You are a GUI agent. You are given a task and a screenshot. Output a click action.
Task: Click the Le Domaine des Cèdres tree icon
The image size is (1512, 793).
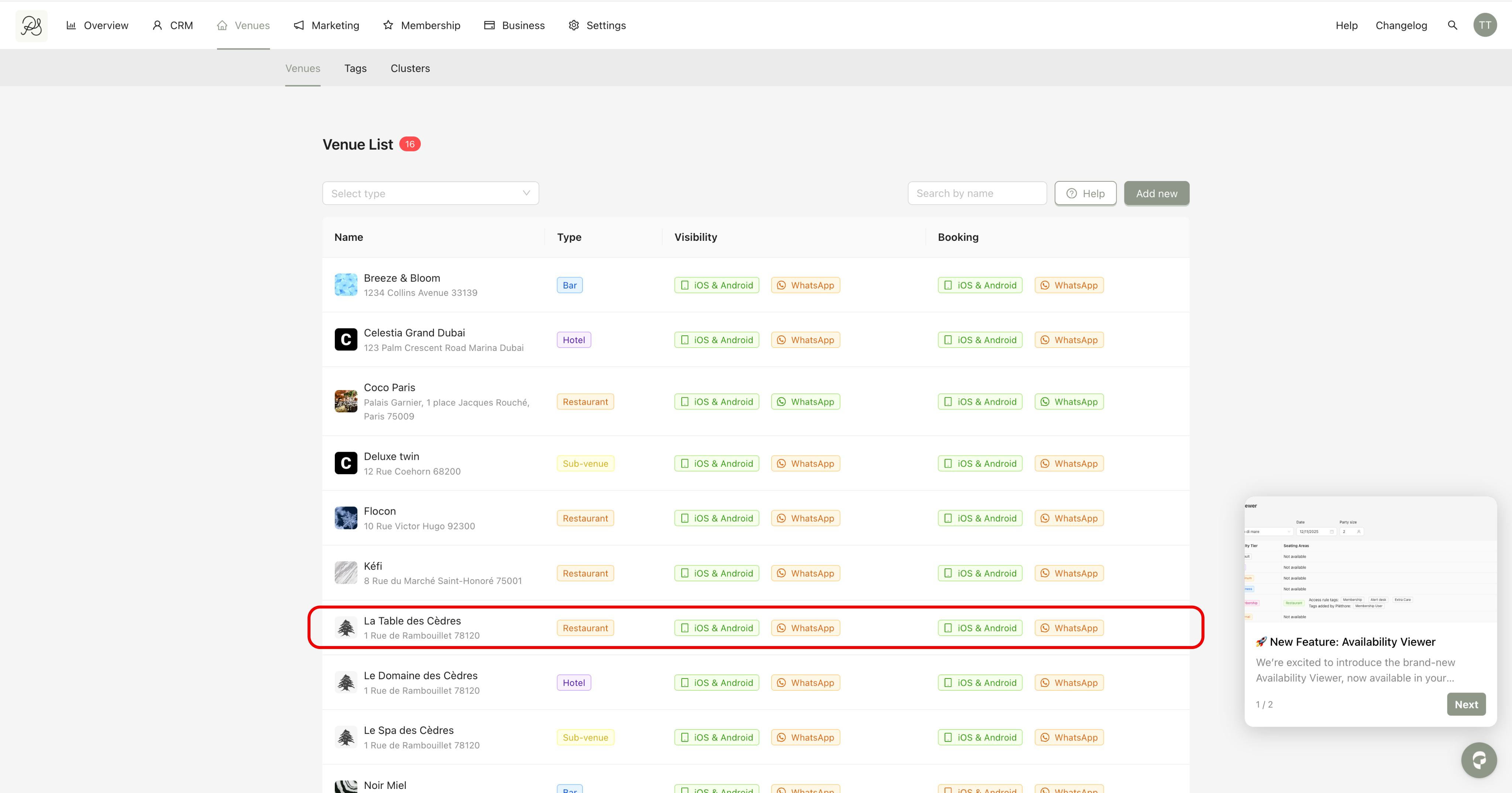point(346,683)
